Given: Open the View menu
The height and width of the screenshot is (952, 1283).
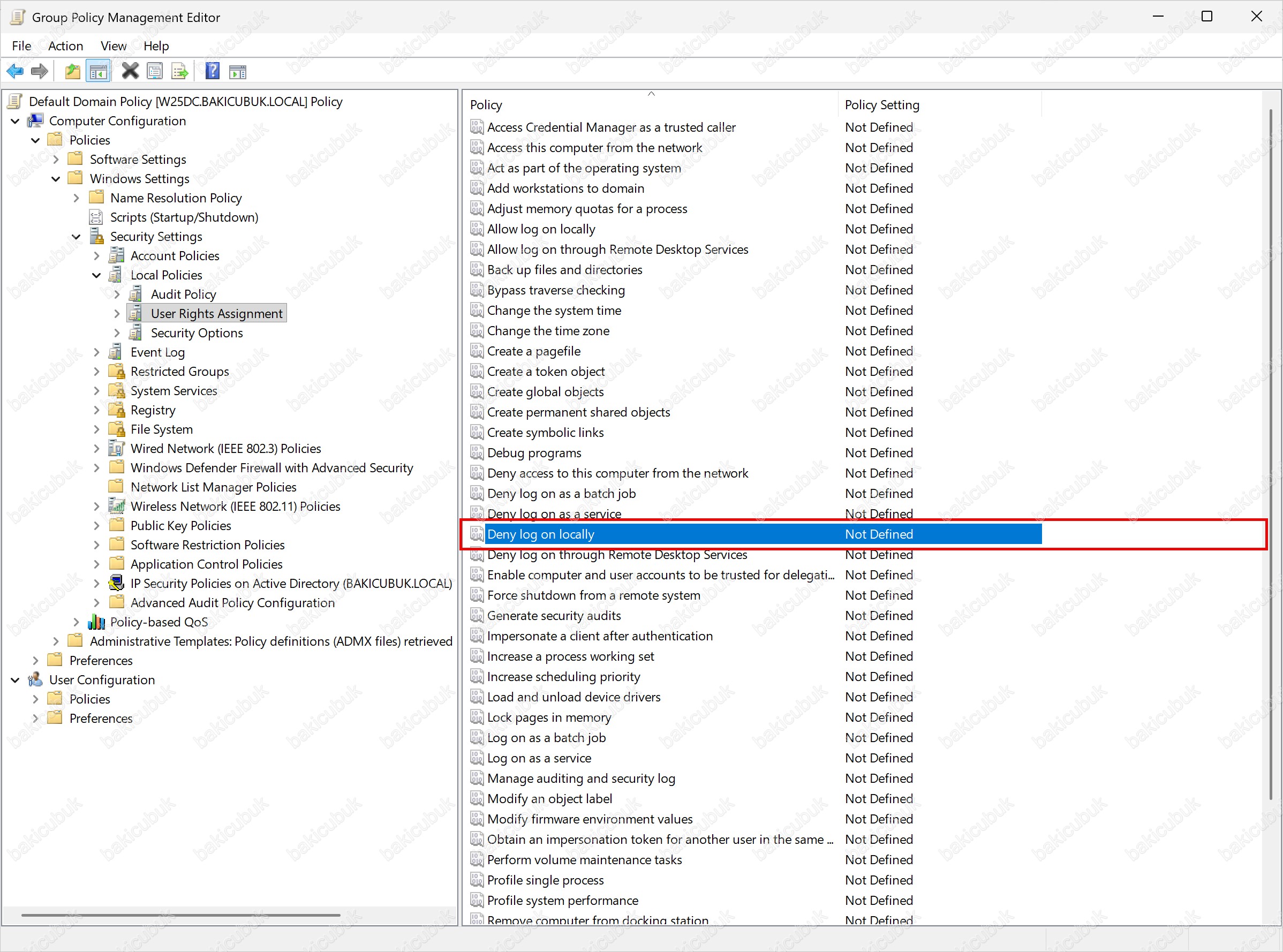Looking at the screenshot, I should [x=114, y=46].
